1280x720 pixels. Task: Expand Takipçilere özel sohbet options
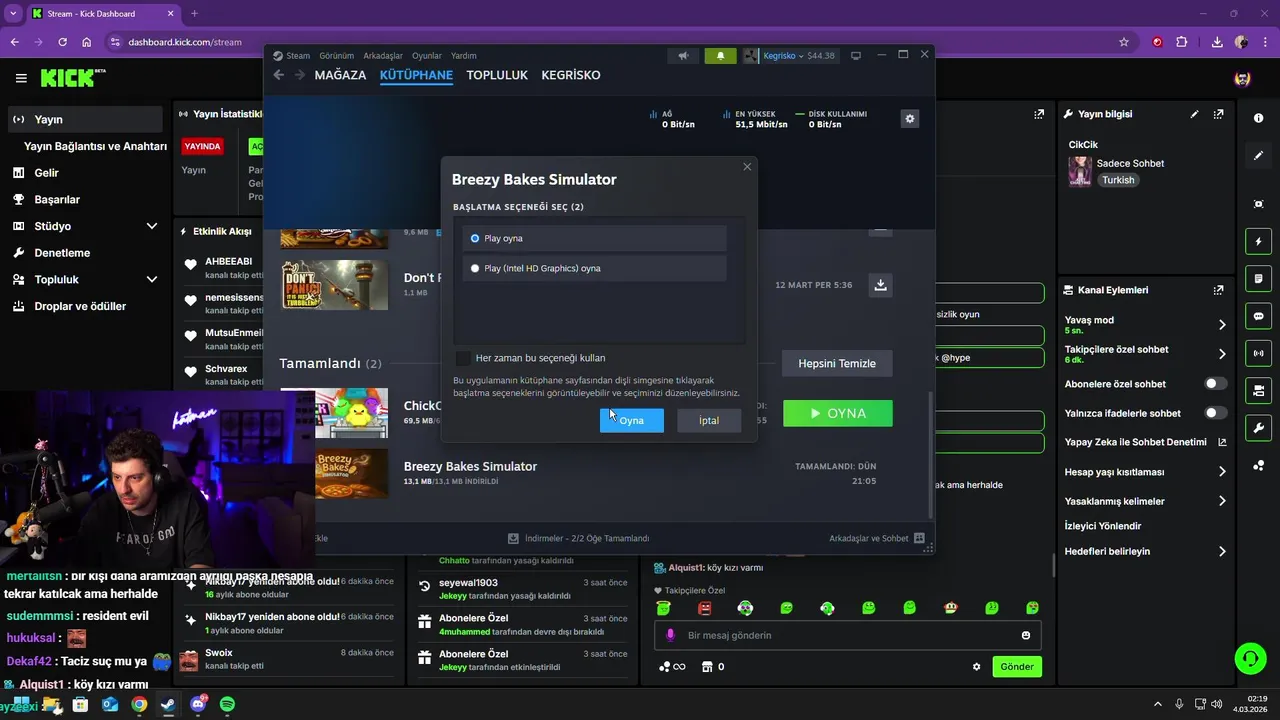[1222, 354]
